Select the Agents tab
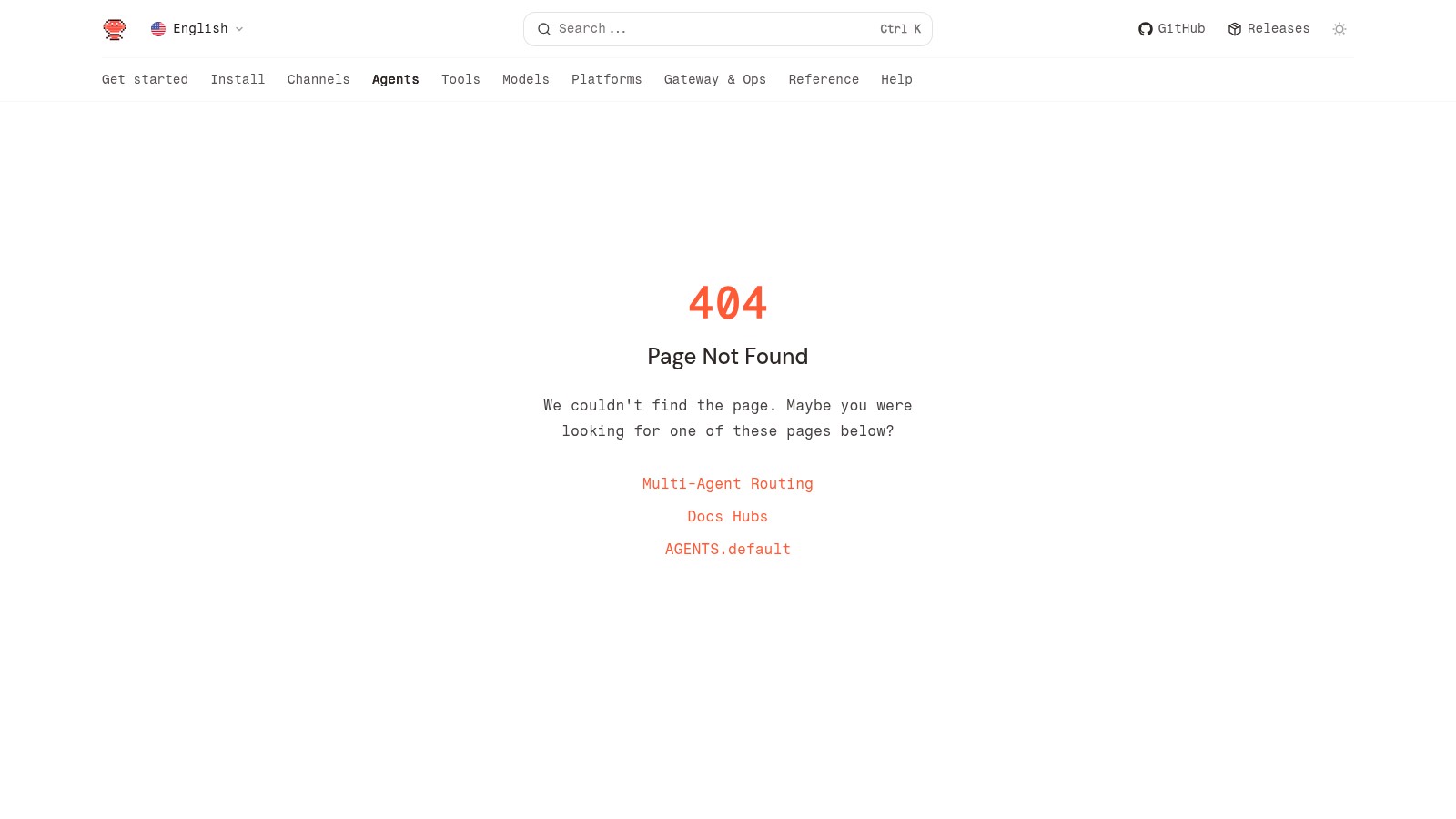 (x=396, y=79)
